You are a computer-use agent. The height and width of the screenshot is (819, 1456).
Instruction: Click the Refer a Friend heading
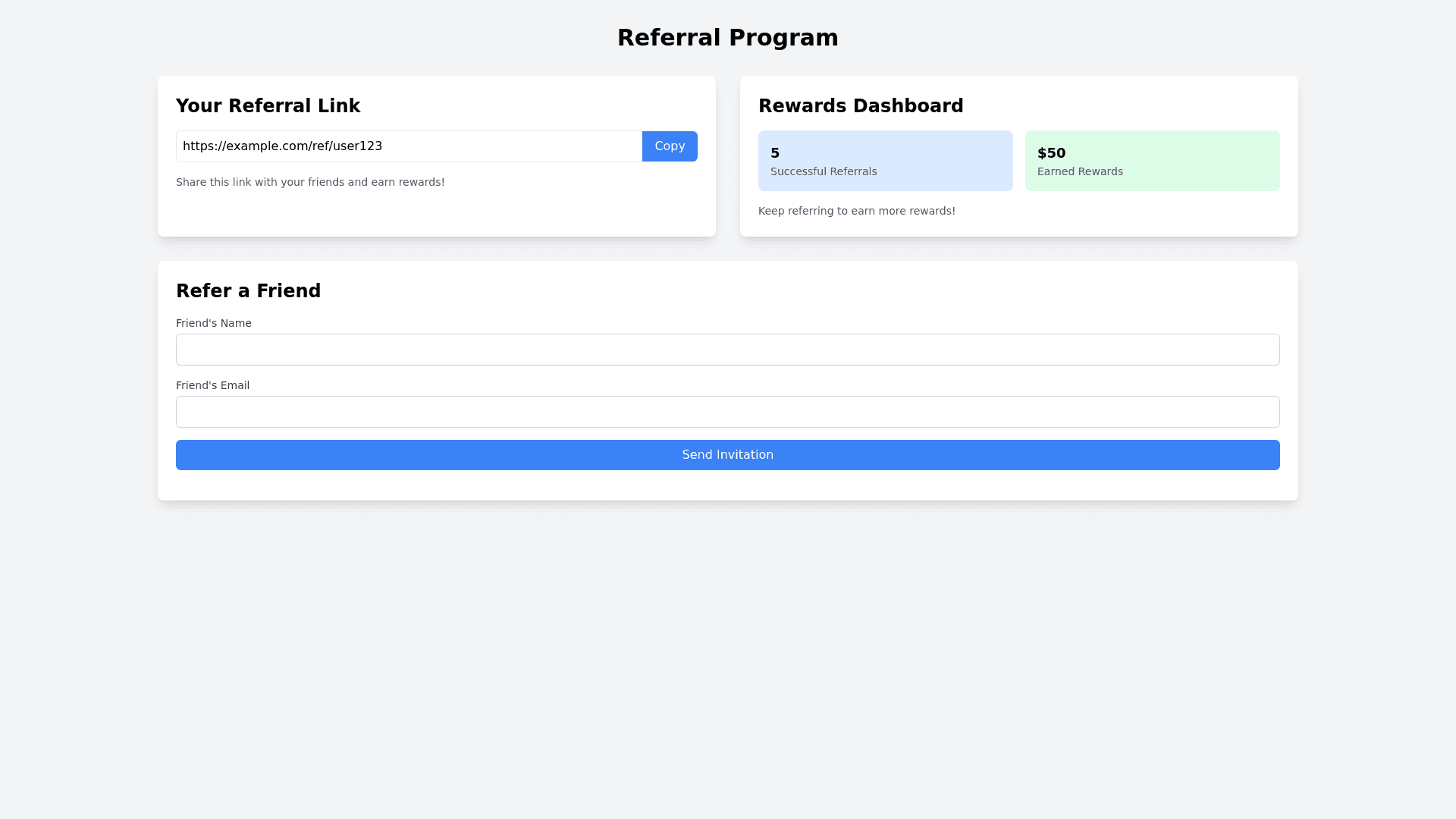(x=248, y=291)
